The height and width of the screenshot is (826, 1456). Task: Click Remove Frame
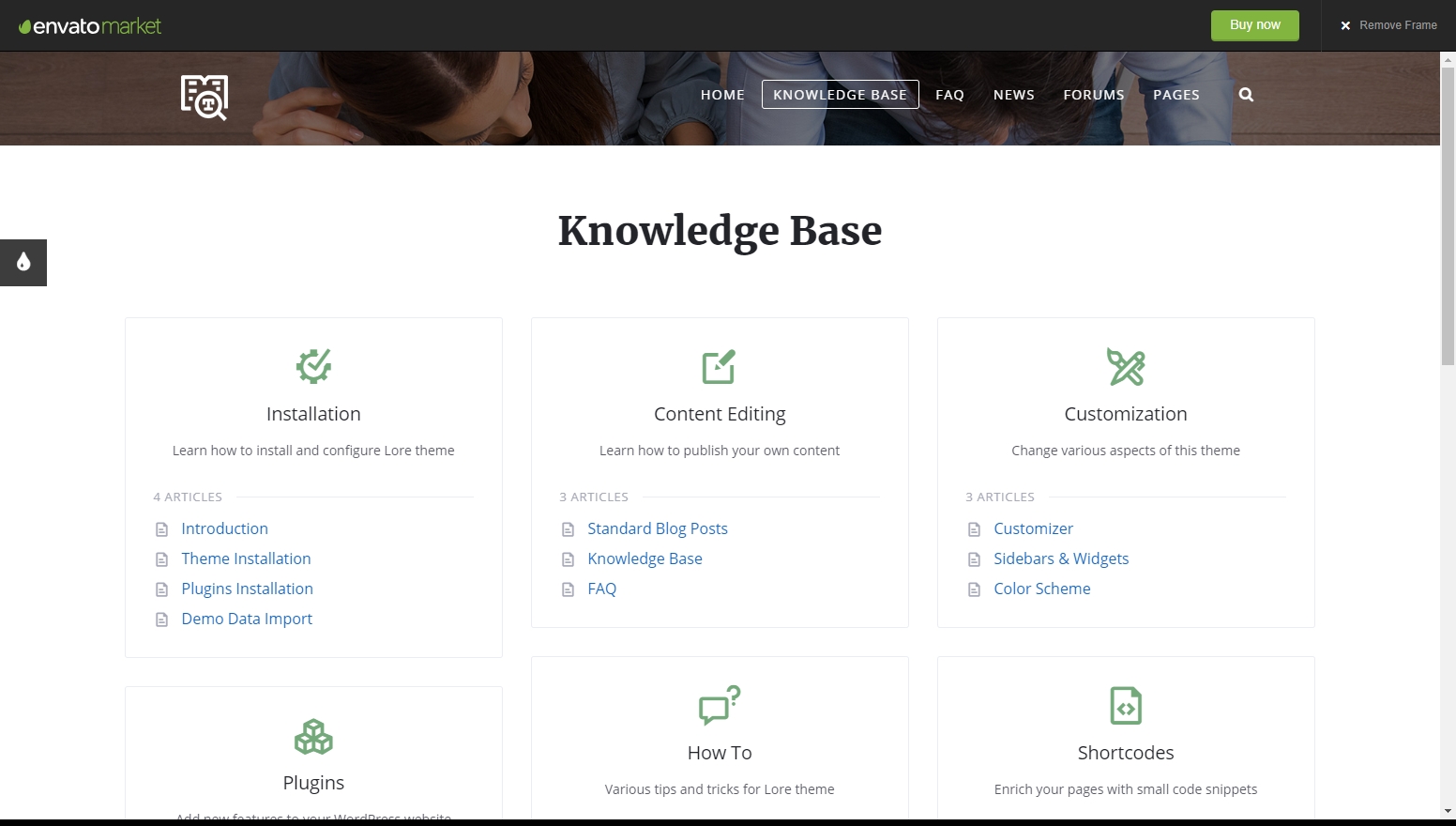click(1388, 25)
